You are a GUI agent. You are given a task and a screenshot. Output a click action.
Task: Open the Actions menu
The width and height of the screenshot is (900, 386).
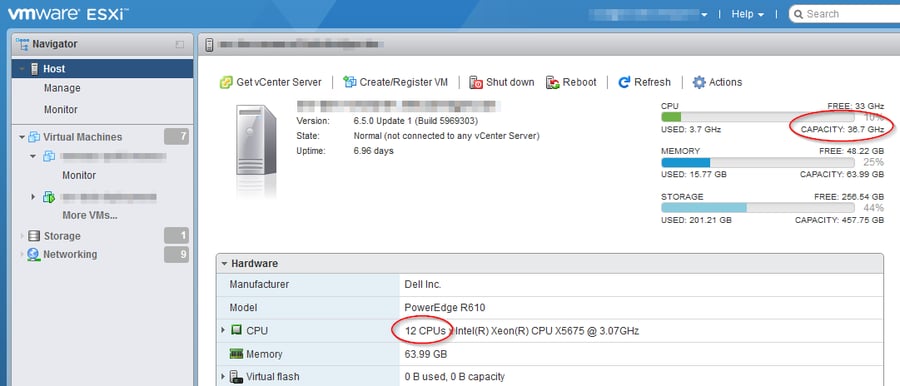pos(717,82)
